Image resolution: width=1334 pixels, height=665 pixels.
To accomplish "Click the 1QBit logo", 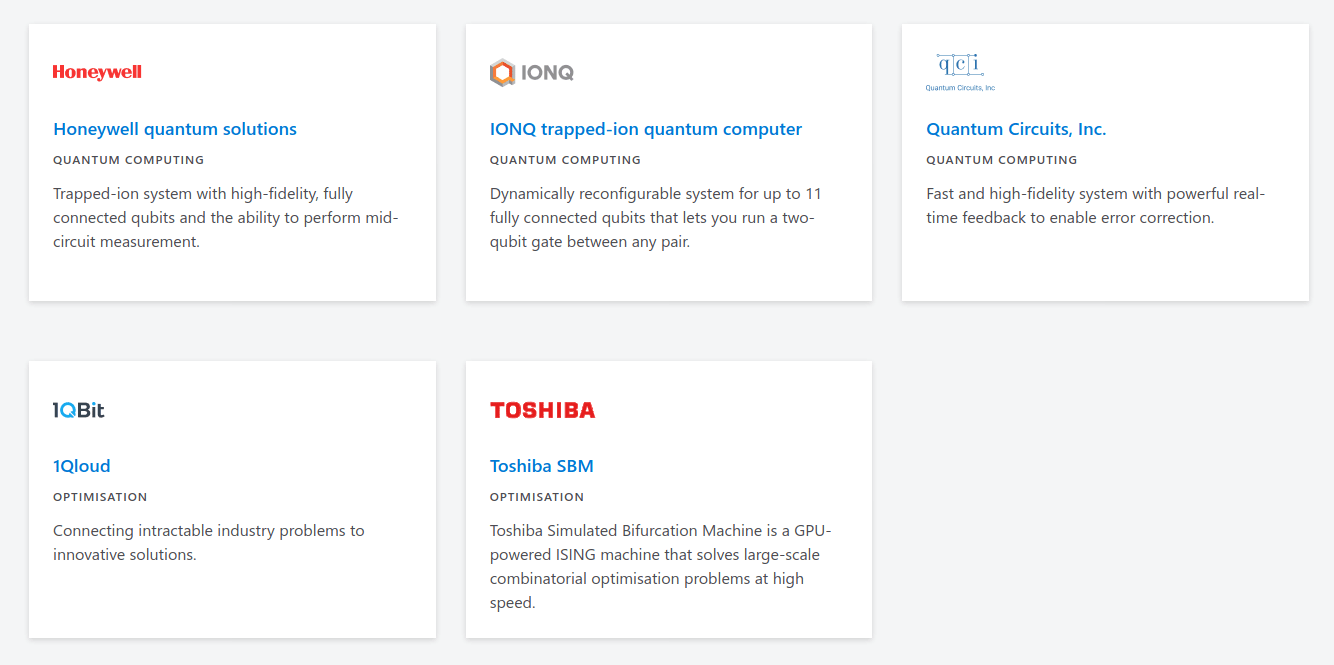I will (x=78, y=410).
